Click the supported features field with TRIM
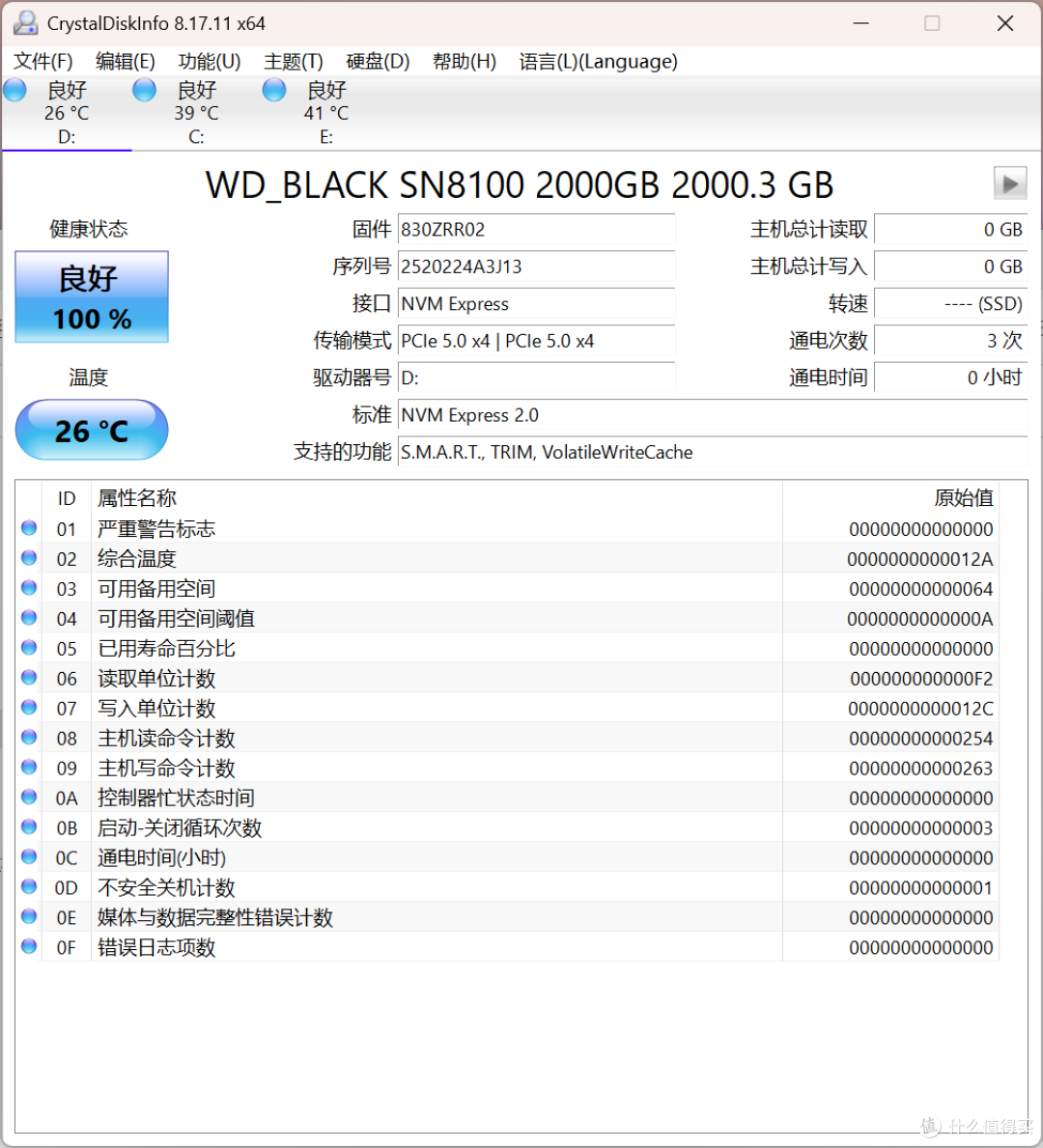The width and height of the screenshot is (1043, 1148). [x=713, y=453]
